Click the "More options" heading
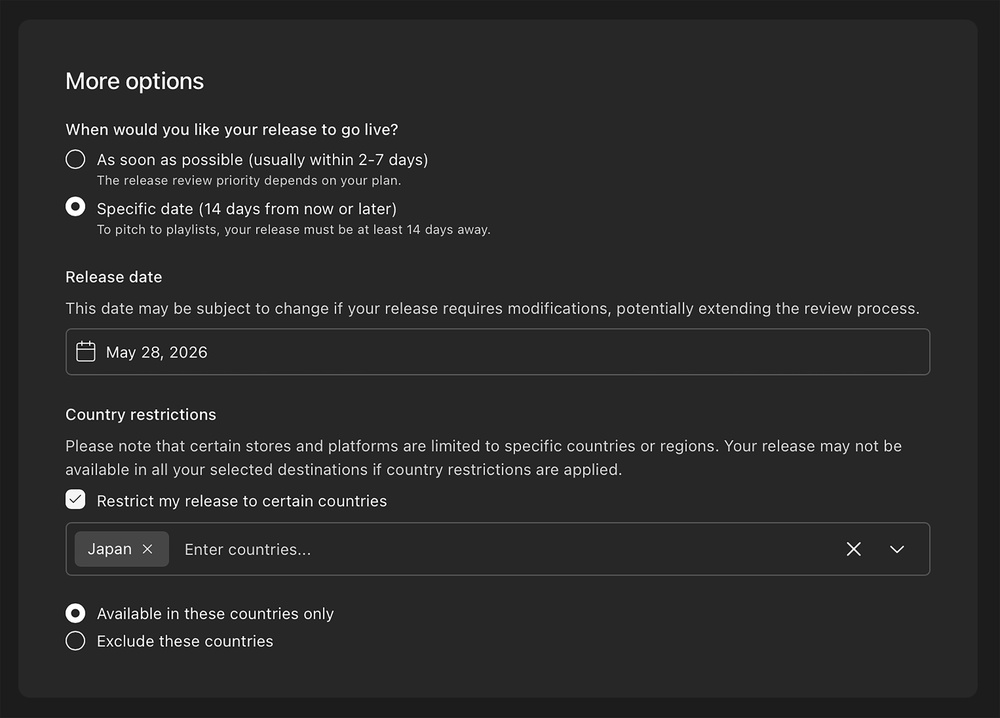 pos(134,81)
